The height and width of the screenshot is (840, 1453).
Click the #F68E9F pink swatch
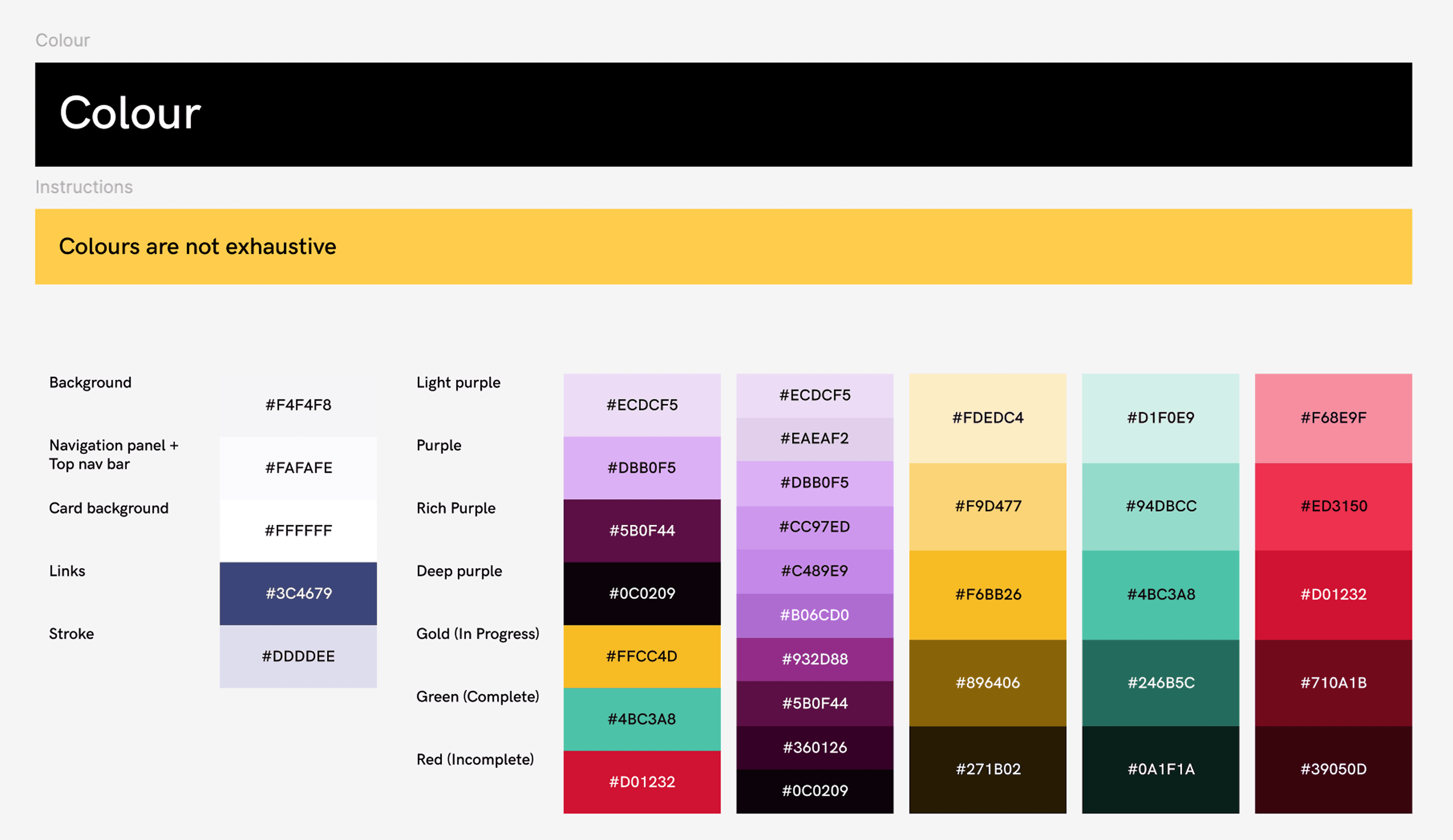coord(1333,418)
